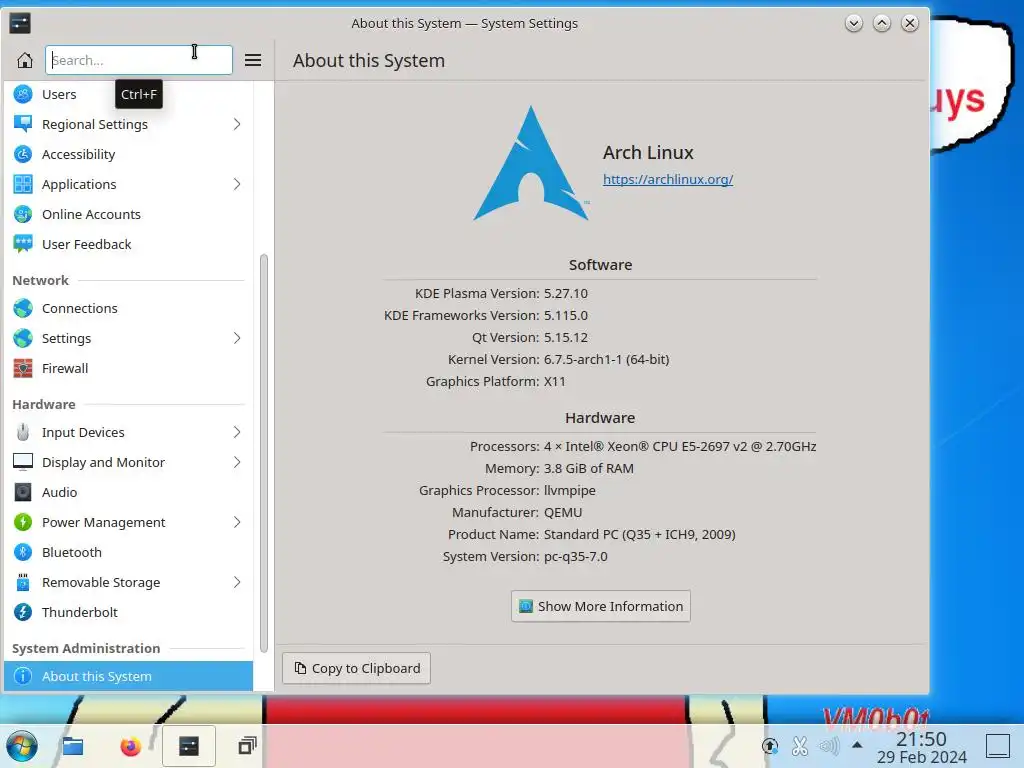Click the show desktop button
1024x768 pixels.
(998, 746)
